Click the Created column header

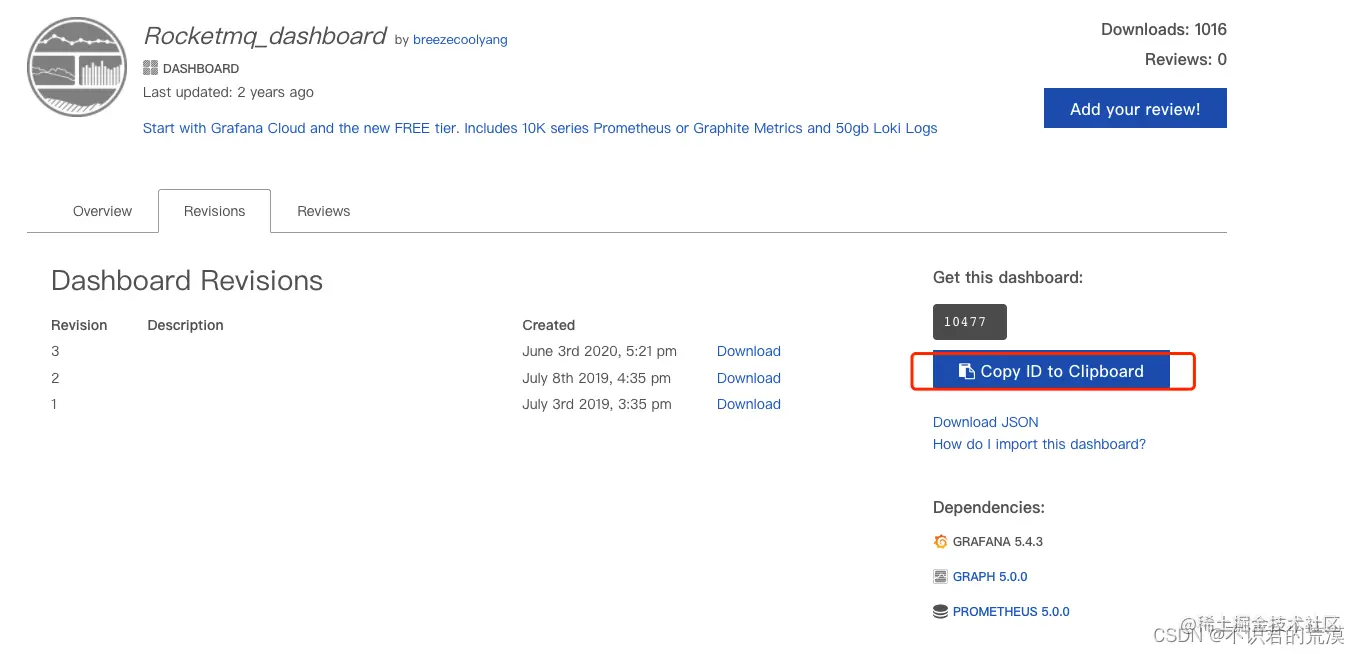[x=549, y=325]
